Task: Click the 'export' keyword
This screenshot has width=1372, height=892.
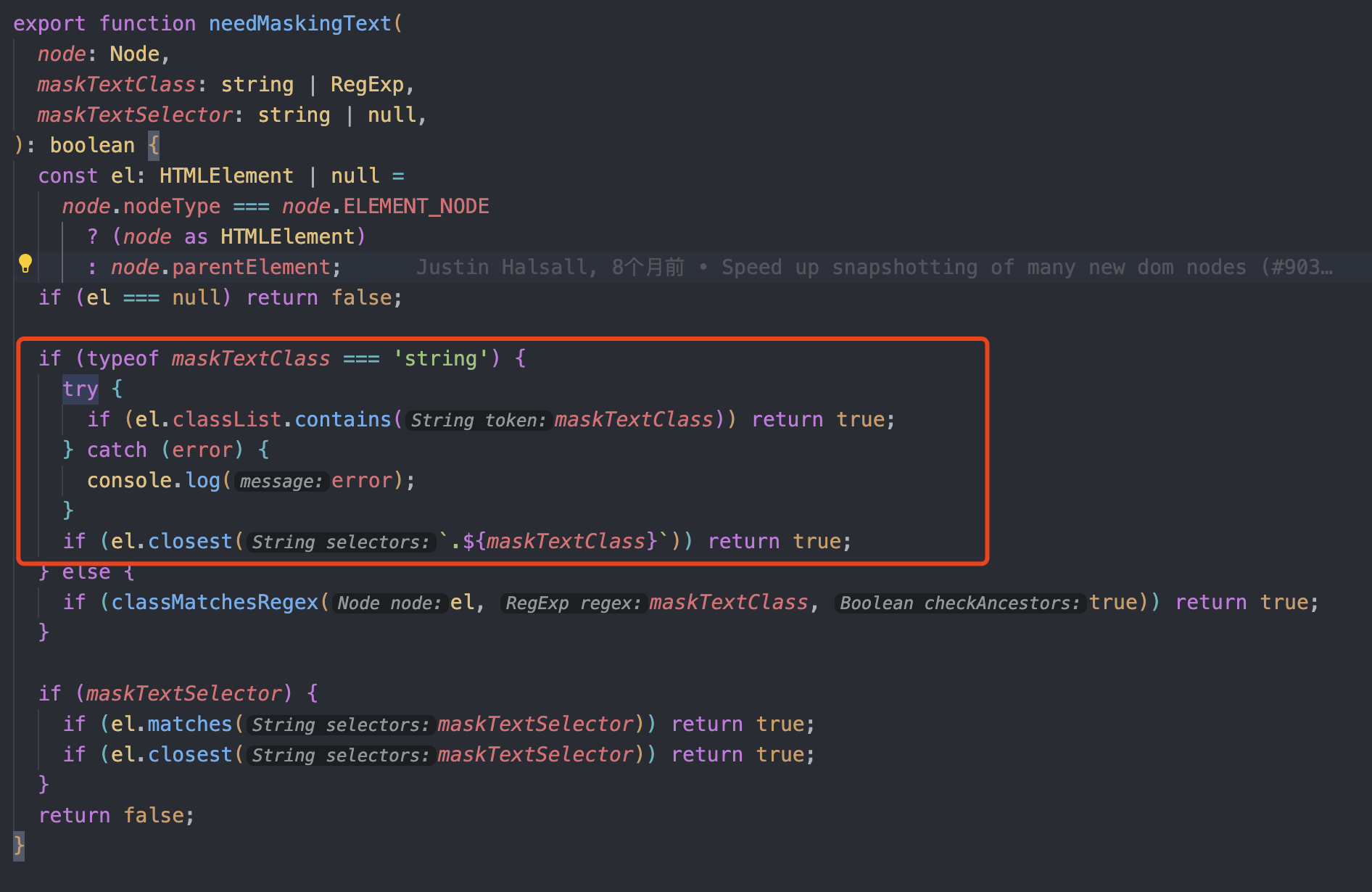Action: [x=49, y=23]
